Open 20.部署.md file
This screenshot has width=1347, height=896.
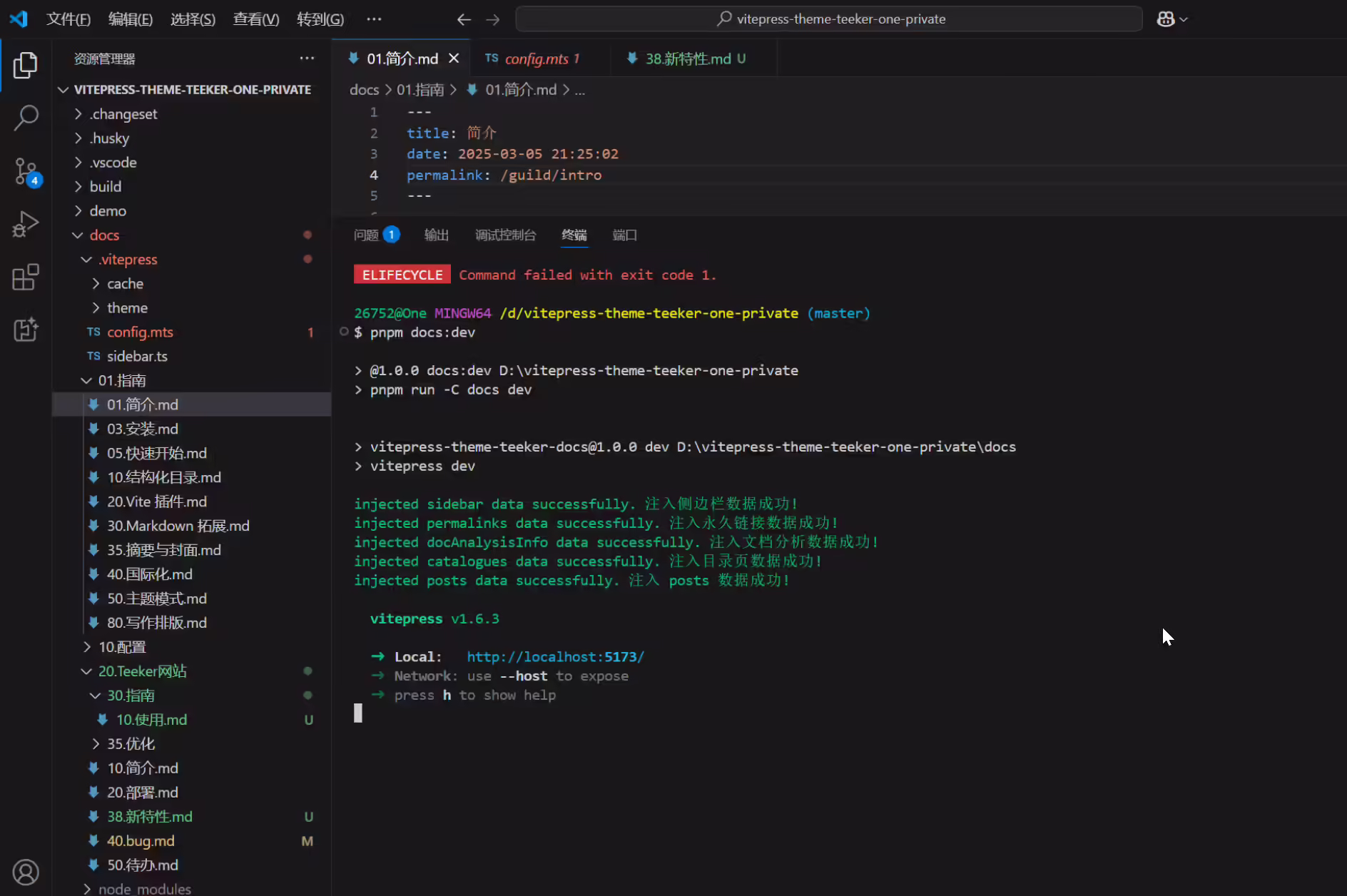pyautogui.click(x=191, y=792)
